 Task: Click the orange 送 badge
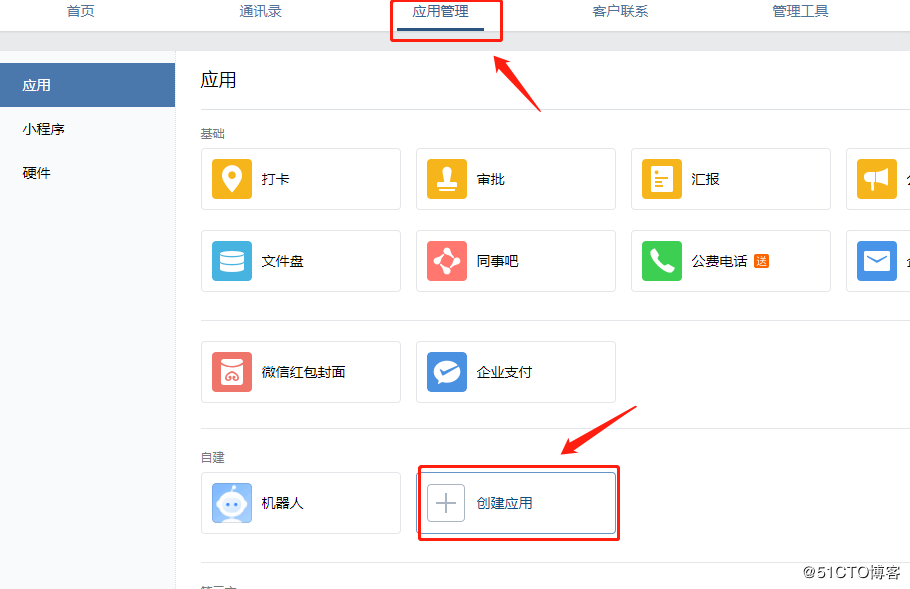point(761,261)
